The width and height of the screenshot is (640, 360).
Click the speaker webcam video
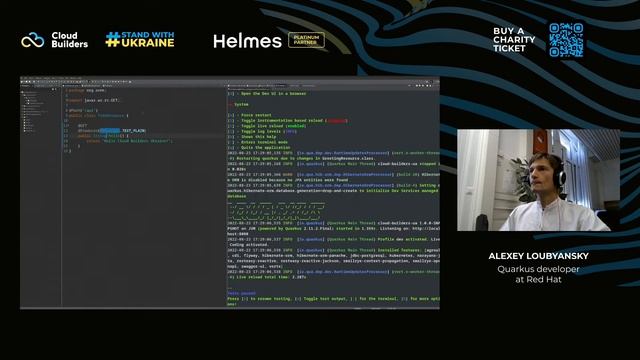[x=538, y=180]
